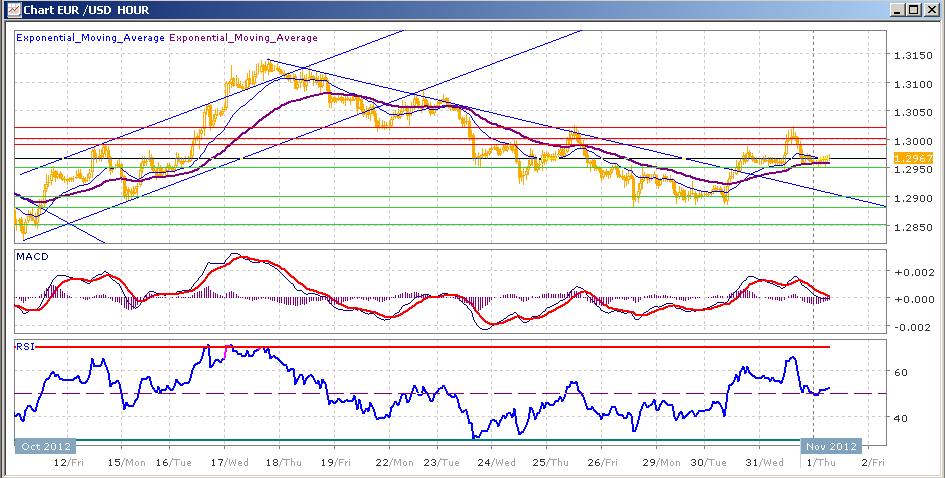The height and width of the screenshot is (478, 945).
Task: Click the chart icon in the title bar
Action: 11,11
